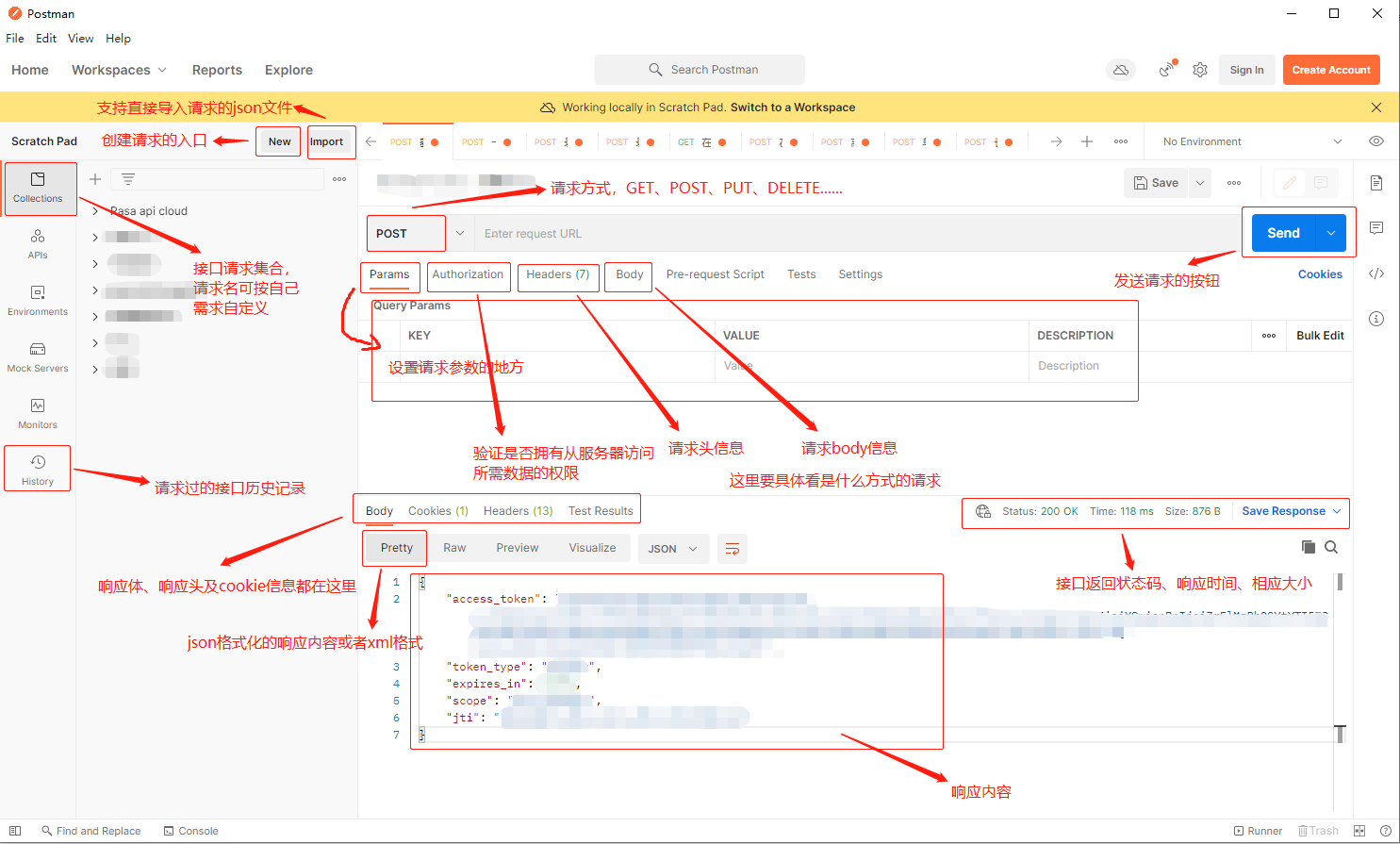Click the plus icon to create collection
The image size is (1400, 844).
pos(95,179)
